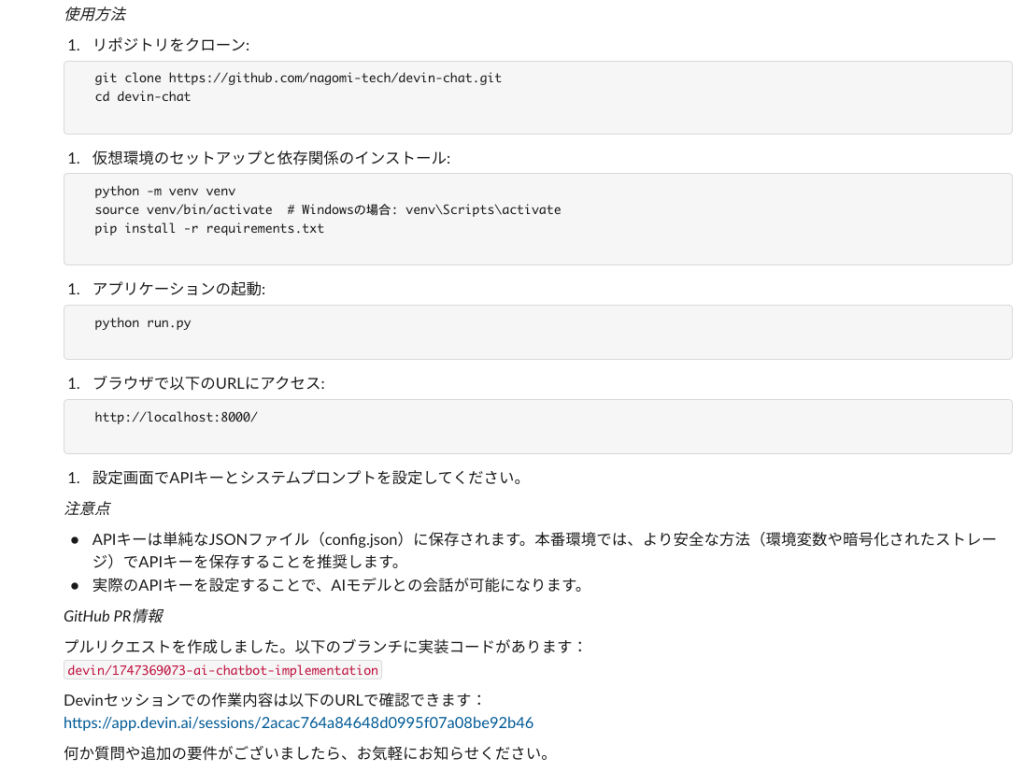Click the 'GitHub PR情報' heading
Image resolution: width=1024 pixels, height=772 pixels.
(106, 616)
